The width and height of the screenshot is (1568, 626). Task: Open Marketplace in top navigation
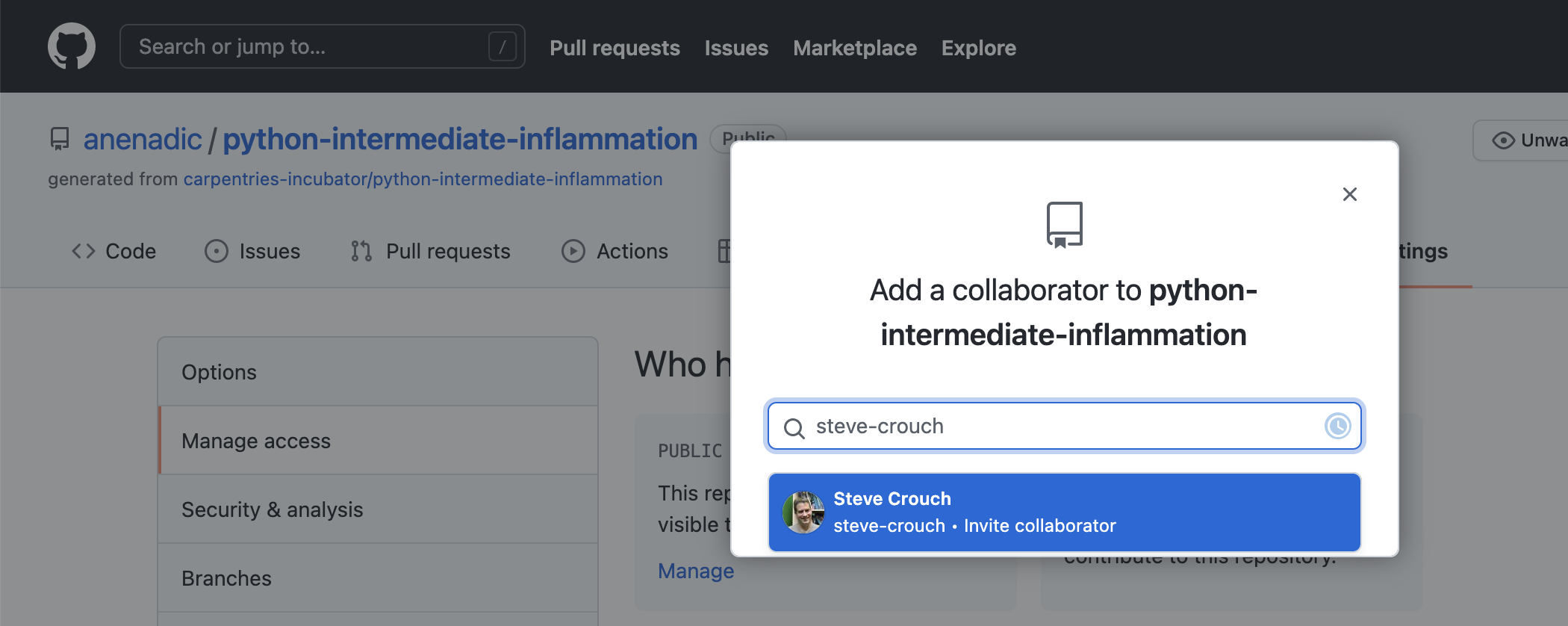tap(855, 48)
